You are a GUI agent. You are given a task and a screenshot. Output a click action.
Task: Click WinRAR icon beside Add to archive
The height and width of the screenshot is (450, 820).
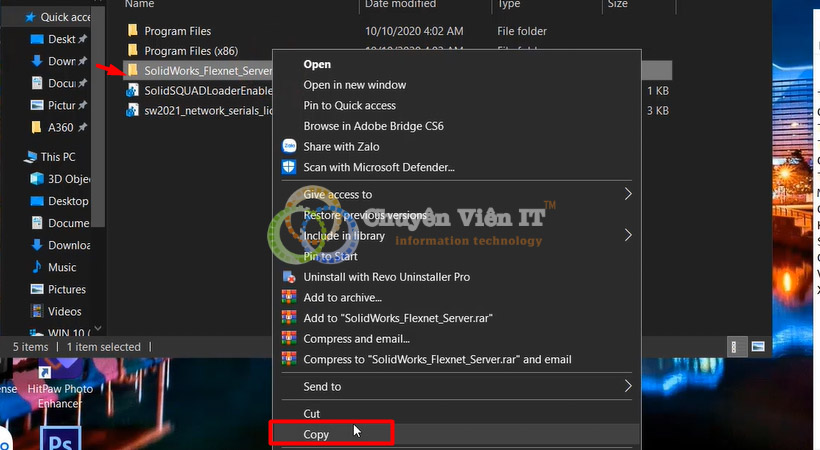tap(289, 297)
